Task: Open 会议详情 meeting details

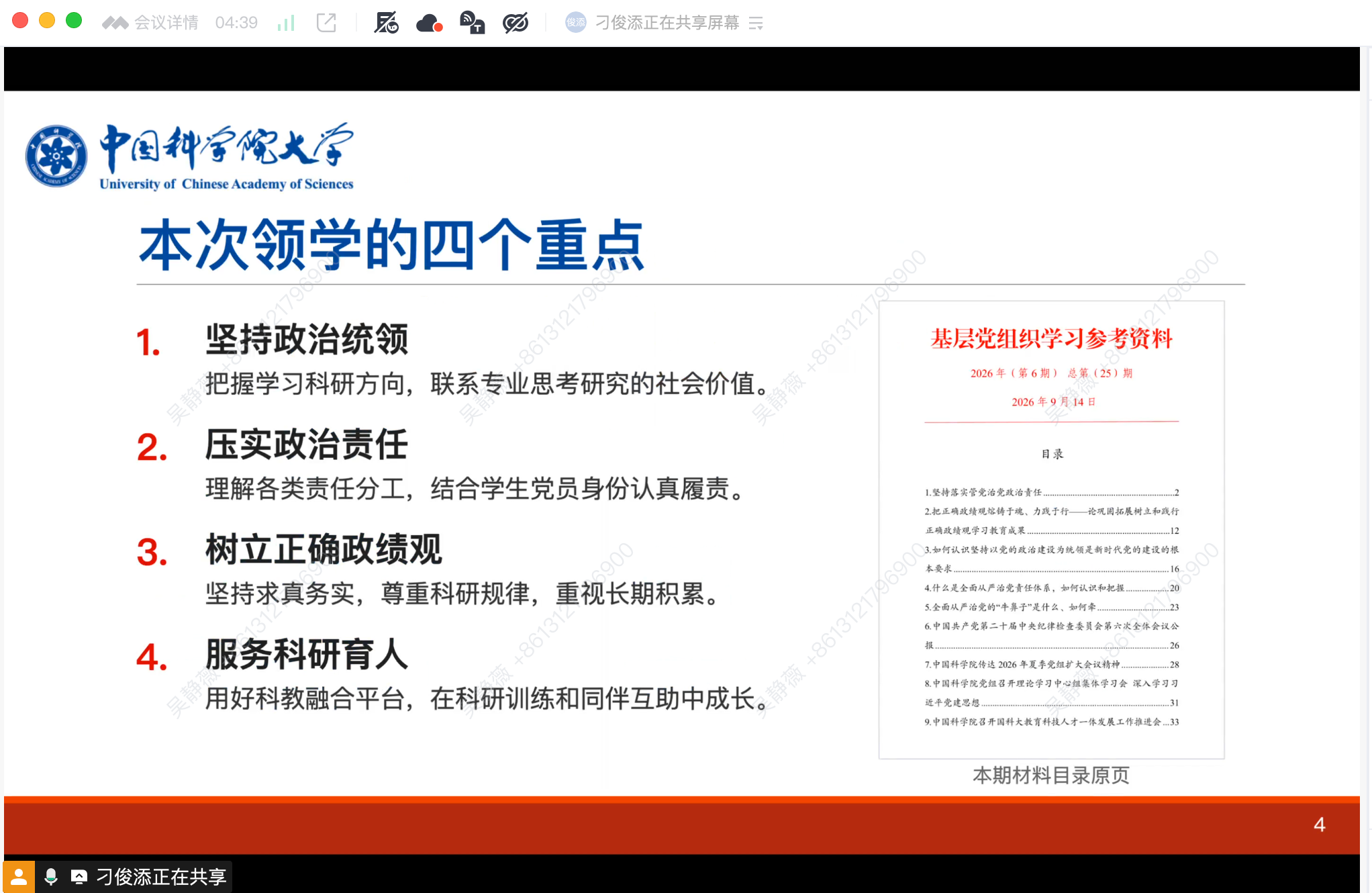Action: pos(166,23)
